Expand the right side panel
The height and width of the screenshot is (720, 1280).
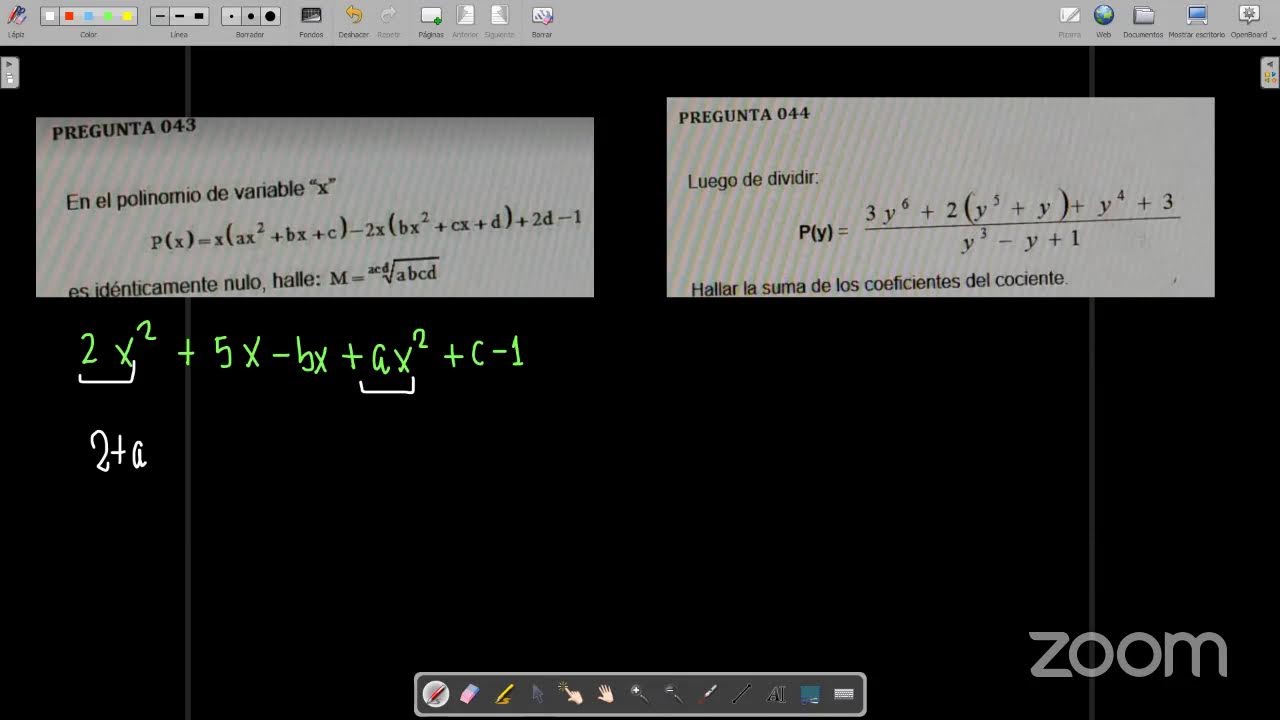pos(1270,72)
